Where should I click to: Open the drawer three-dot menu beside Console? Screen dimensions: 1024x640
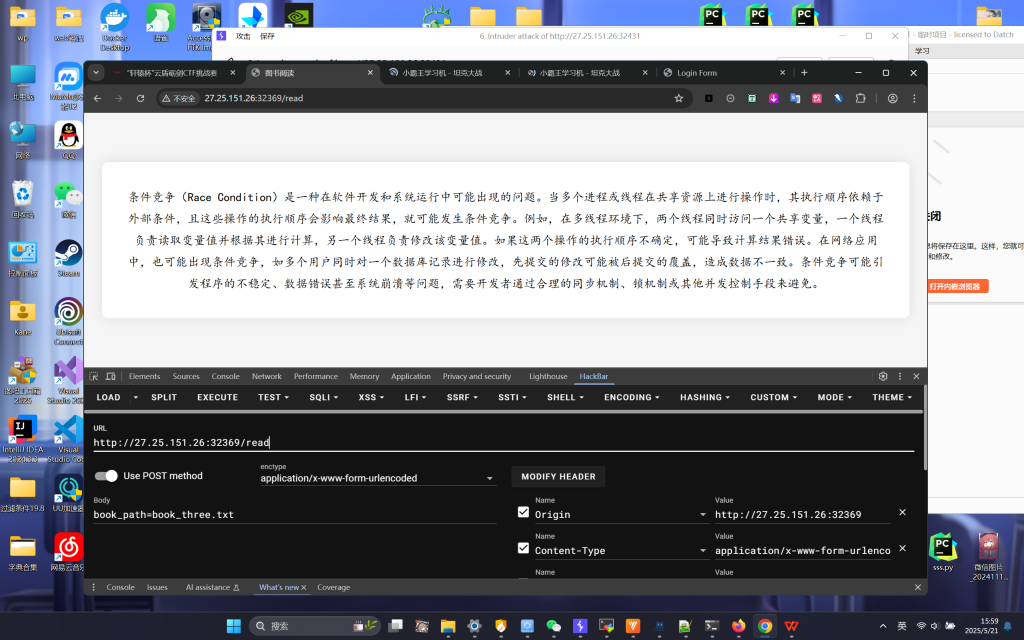point(94,587)
